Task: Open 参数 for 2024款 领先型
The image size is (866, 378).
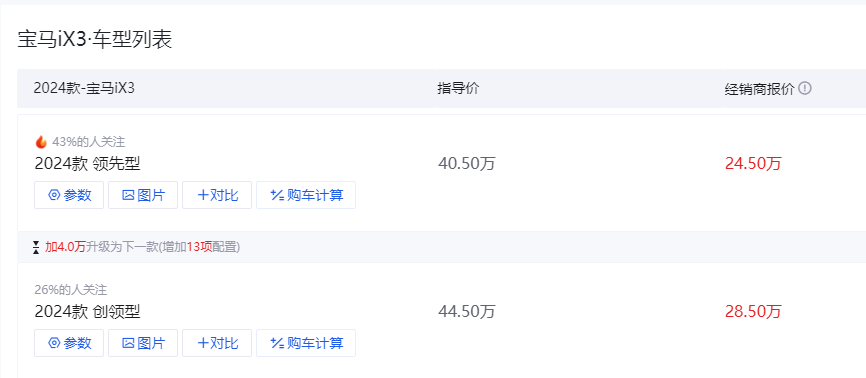Action: coord(69,195)
